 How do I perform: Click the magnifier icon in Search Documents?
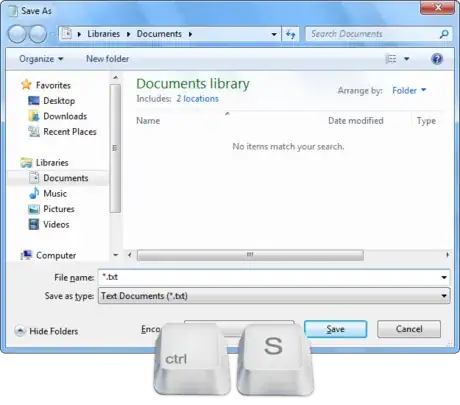pos(444,34)
